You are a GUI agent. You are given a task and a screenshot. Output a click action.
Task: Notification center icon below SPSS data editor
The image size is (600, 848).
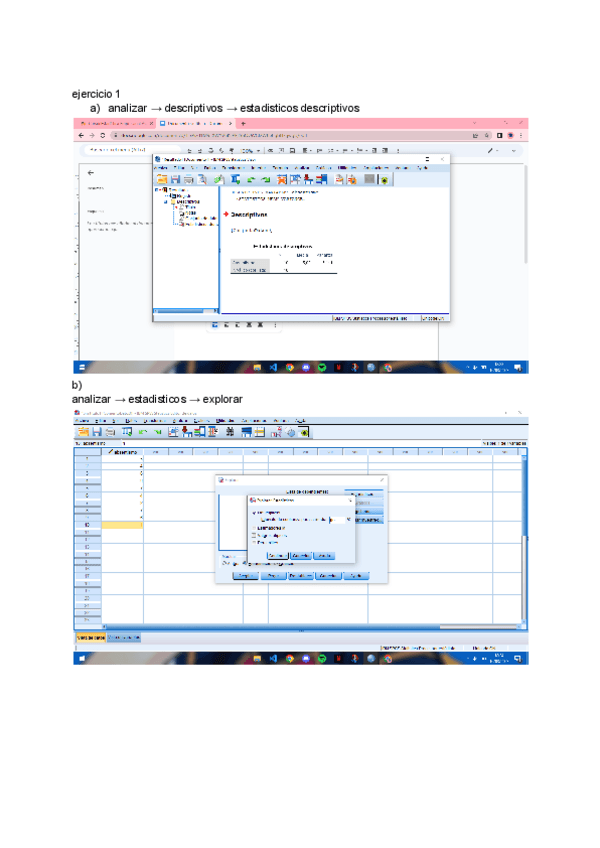pos(518,659)
